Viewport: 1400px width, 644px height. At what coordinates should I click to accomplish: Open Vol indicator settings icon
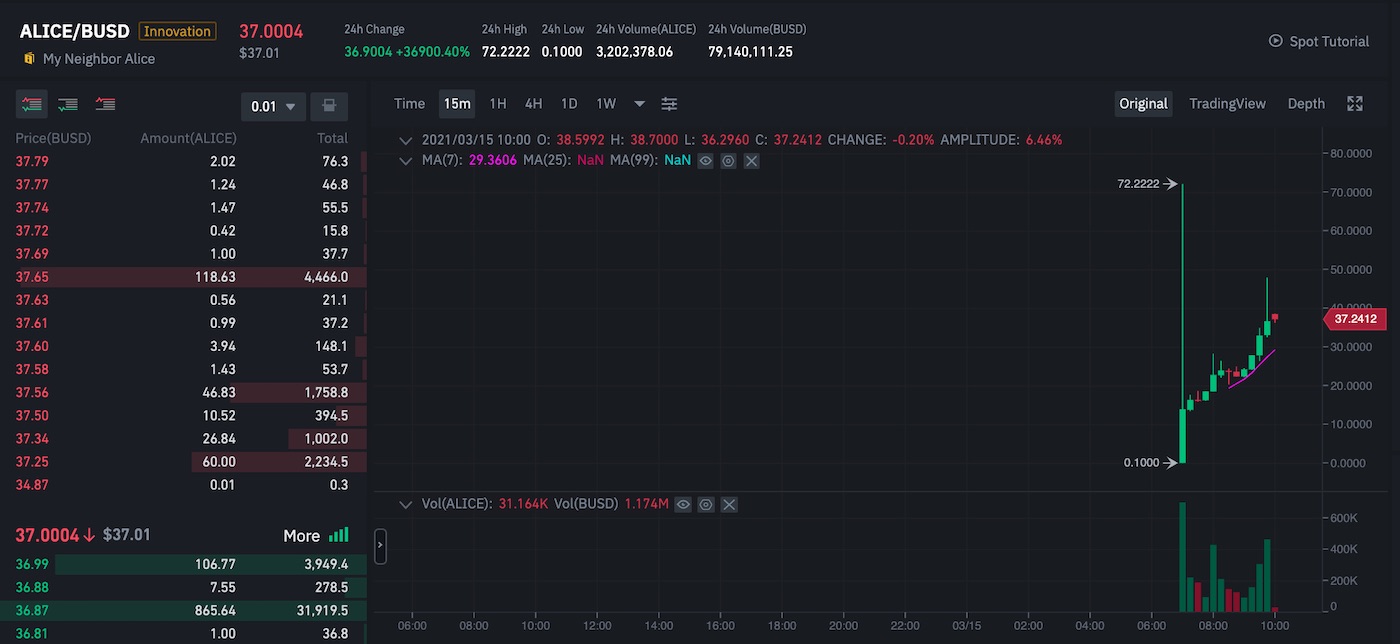tap(706, 504)
